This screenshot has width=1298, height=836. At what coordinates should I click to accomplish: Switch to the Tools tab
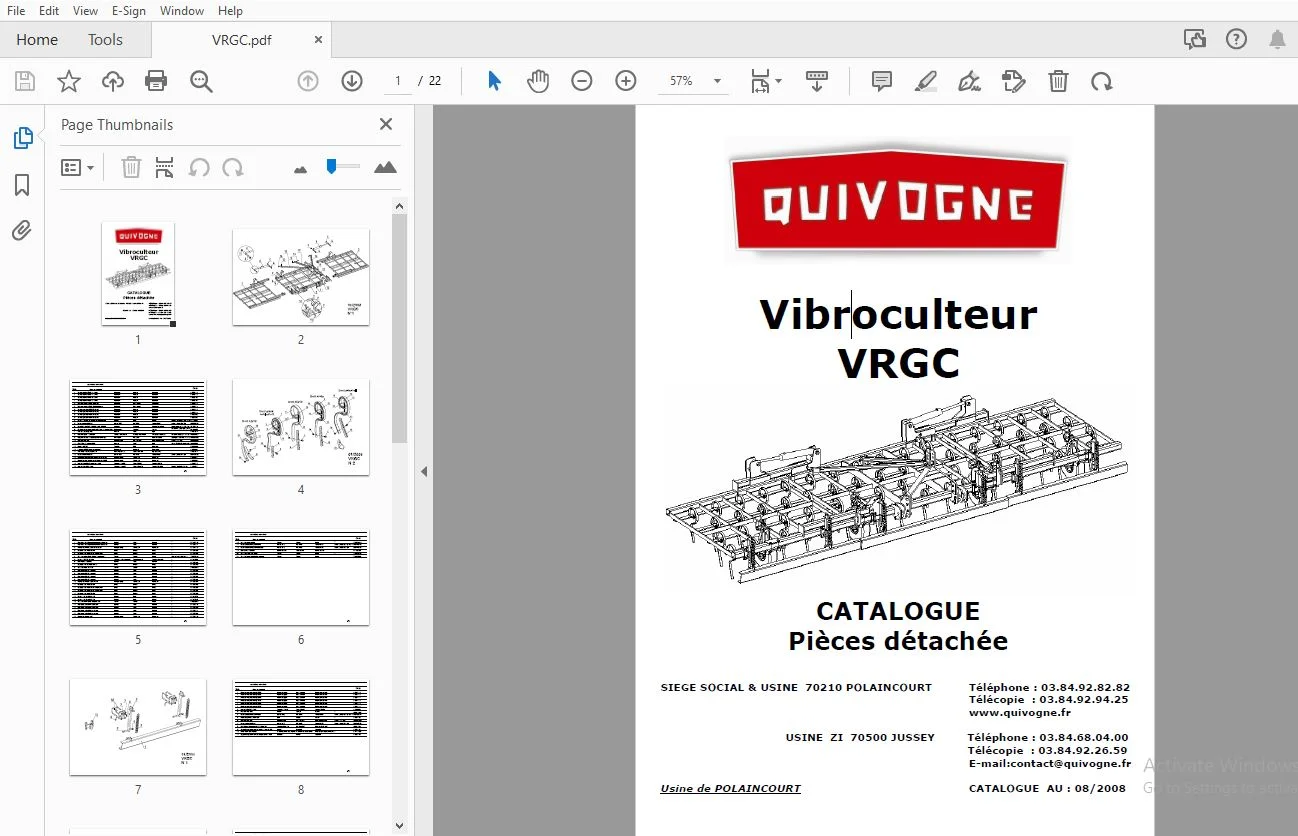point(105,40)
